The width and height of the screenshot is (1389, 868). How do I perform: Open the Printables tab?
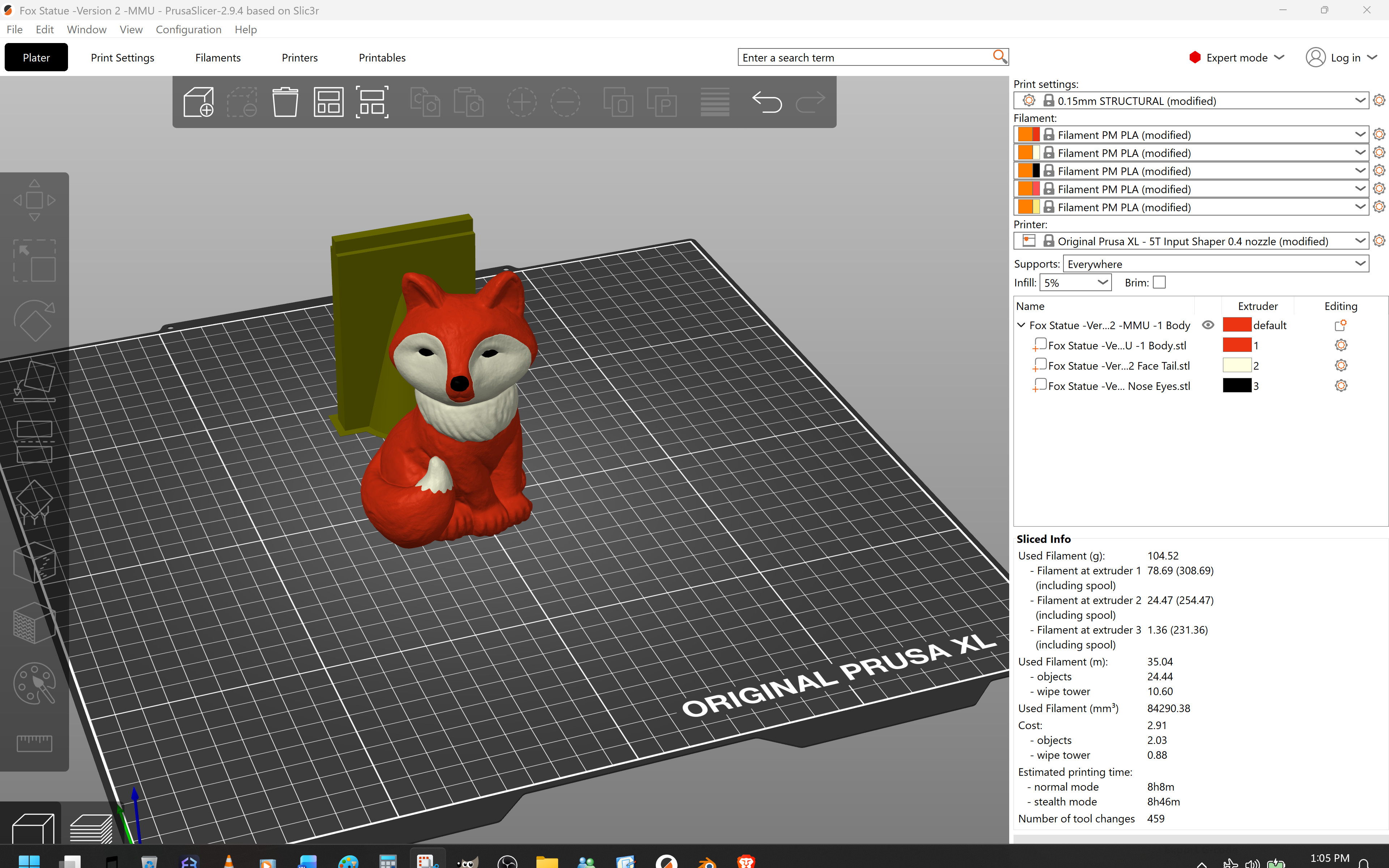point(382,58)
